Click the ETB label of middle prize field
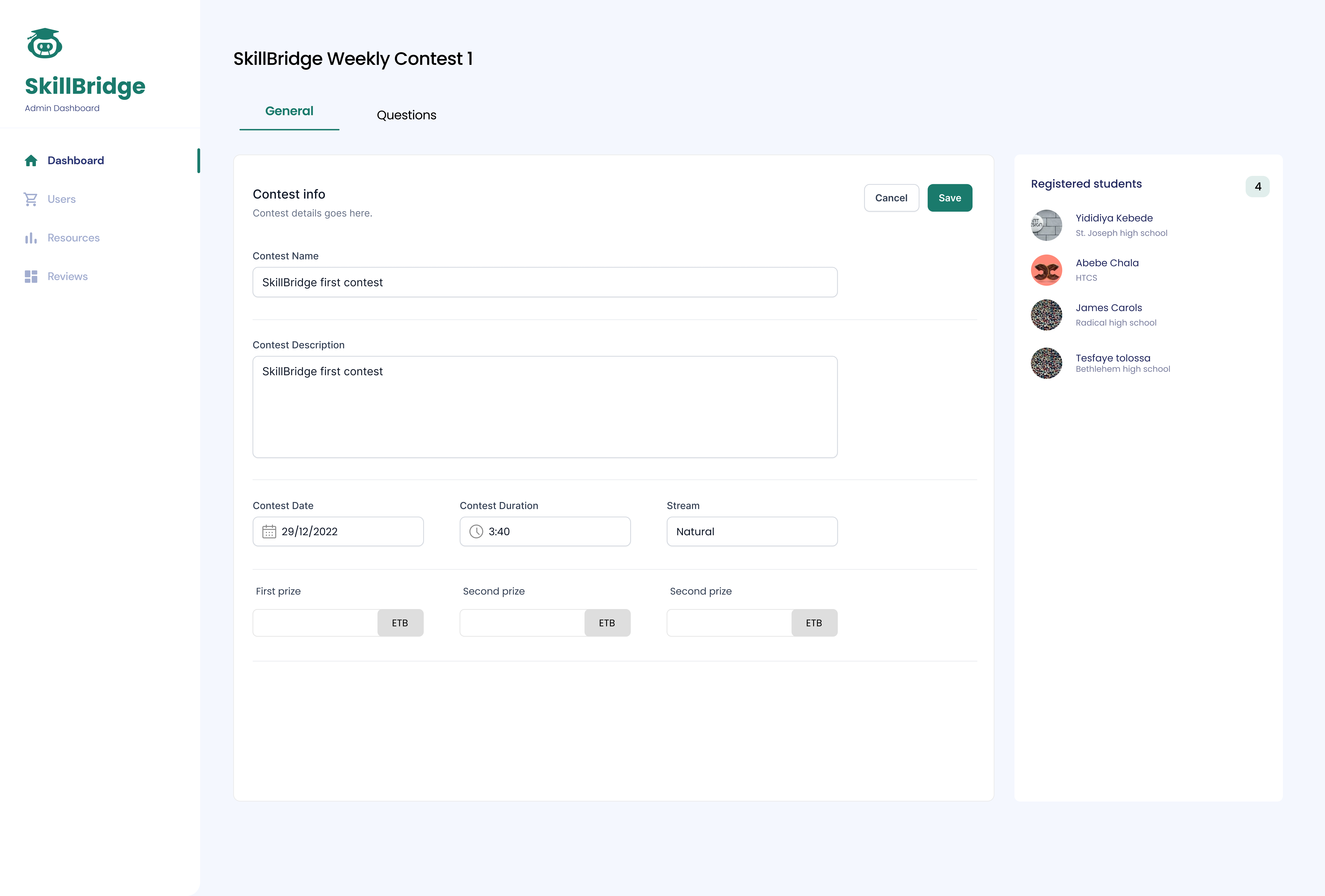Viewport: 1325px width, 896px height. click(607, 623)
